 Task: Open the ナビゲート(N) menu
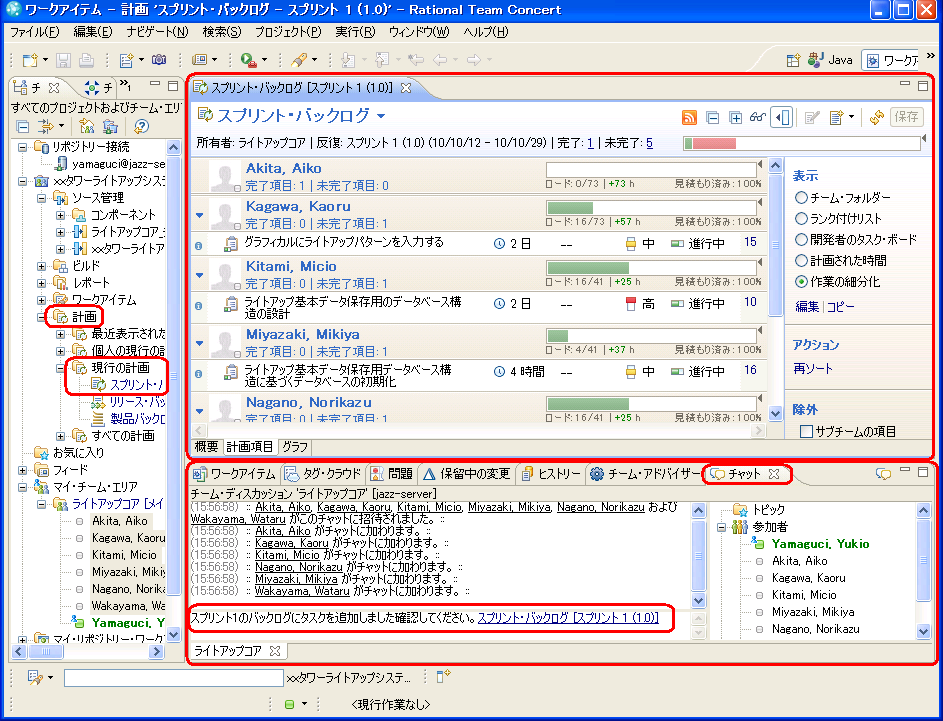[x=157, y=32]
